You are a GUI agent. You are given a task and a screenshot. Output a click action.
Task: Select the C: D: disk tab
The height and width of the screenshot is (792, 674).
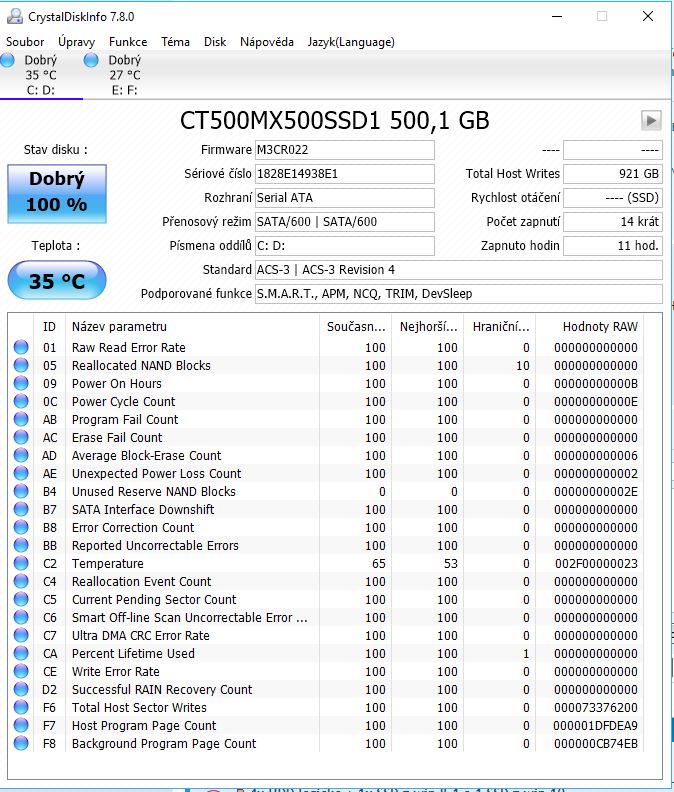(40, 75)
